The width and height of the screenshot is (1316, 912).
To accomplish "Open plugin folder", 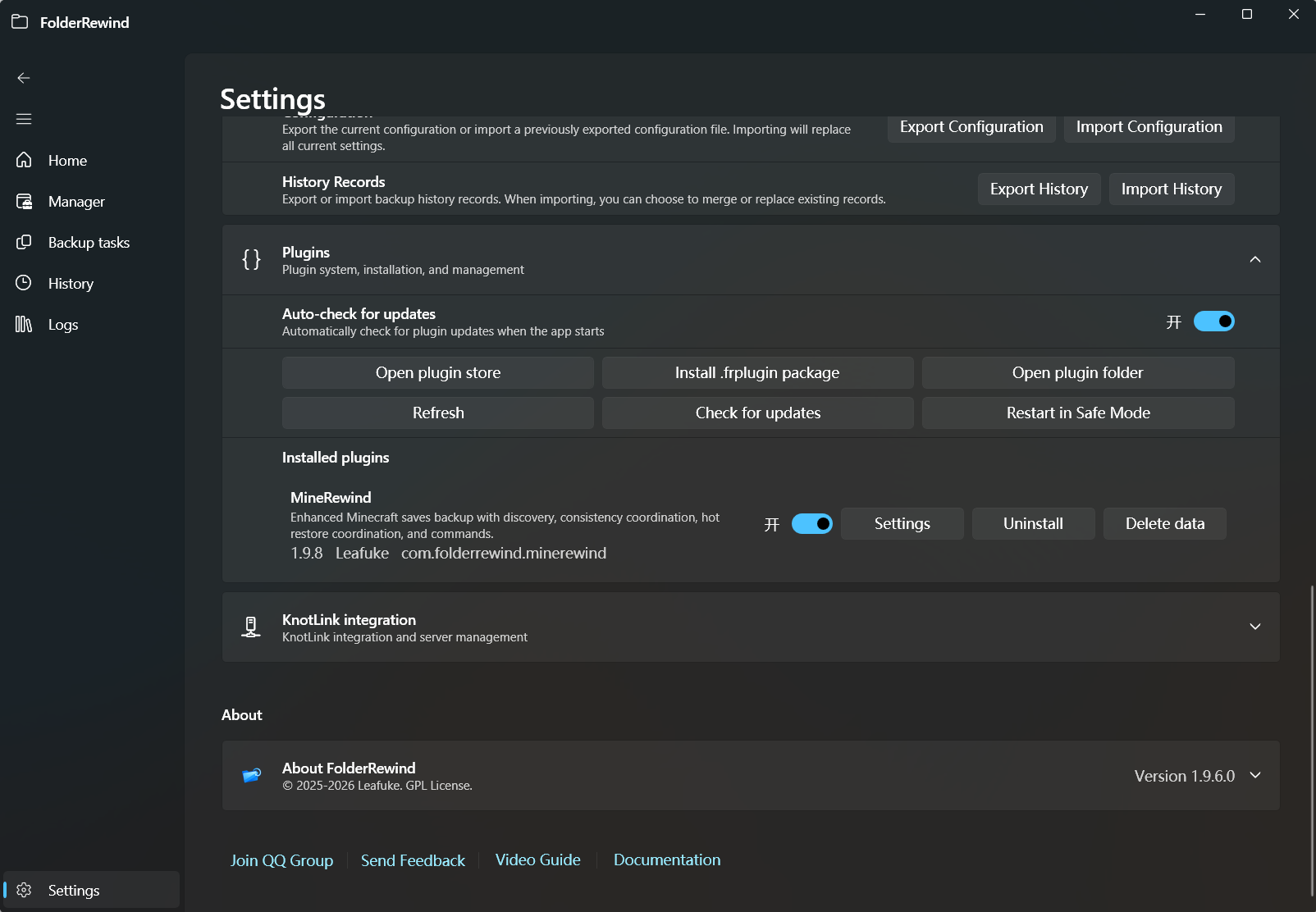I will tap(1078, 372).
